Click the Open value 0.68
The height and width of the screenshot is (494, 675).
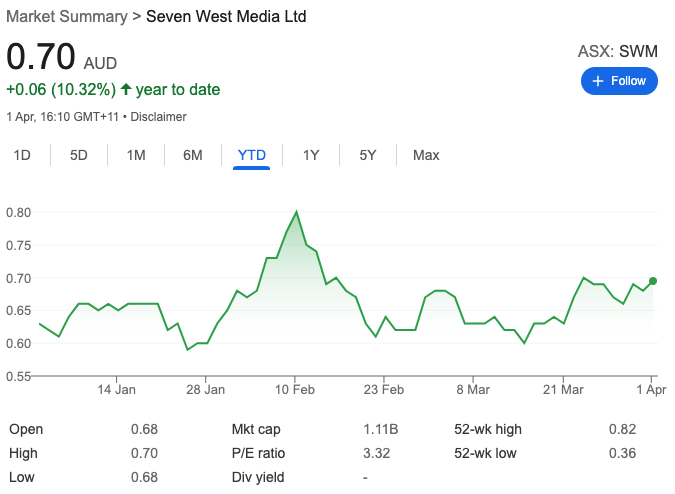tap(144, 429)
